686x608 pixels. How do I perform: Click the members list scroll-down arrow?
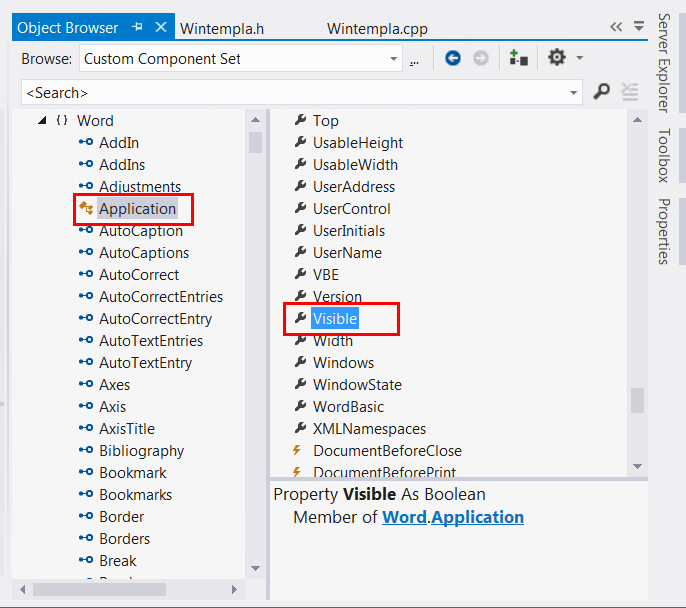(x=637, y=466)
